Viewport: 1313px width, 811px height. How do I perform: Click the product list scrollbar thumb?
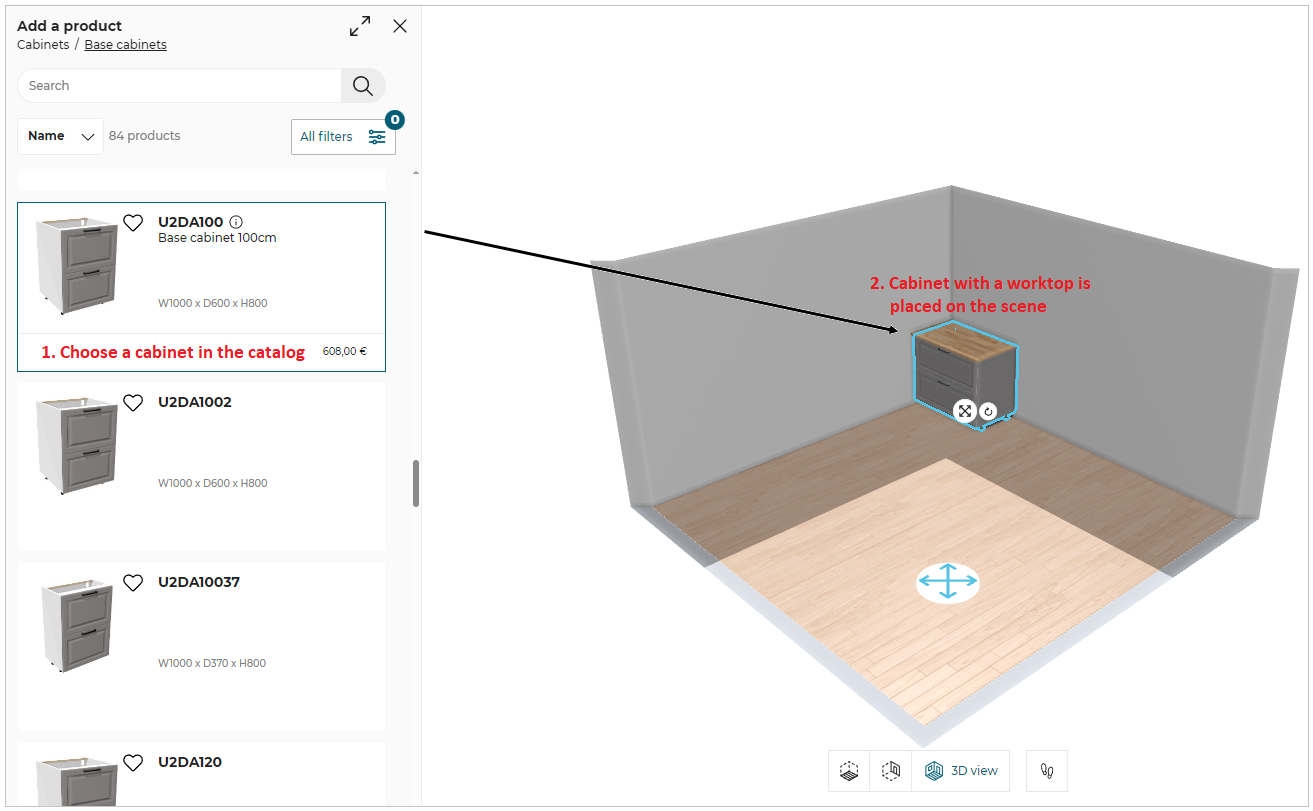click(416, 484)
